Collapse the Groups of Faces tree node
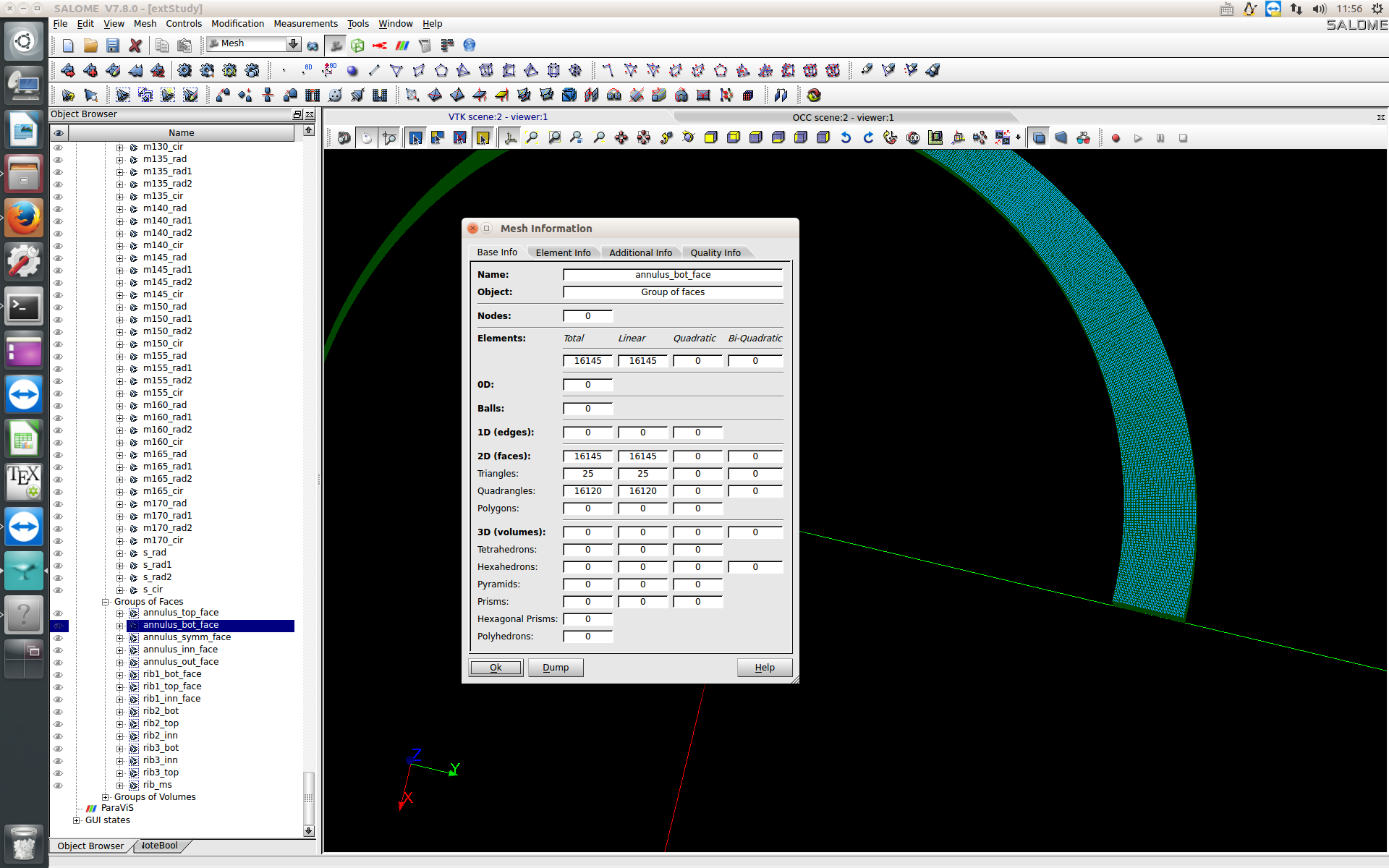Image resolution: width=1389 pixels, height=868 pixels. (106, 602)
